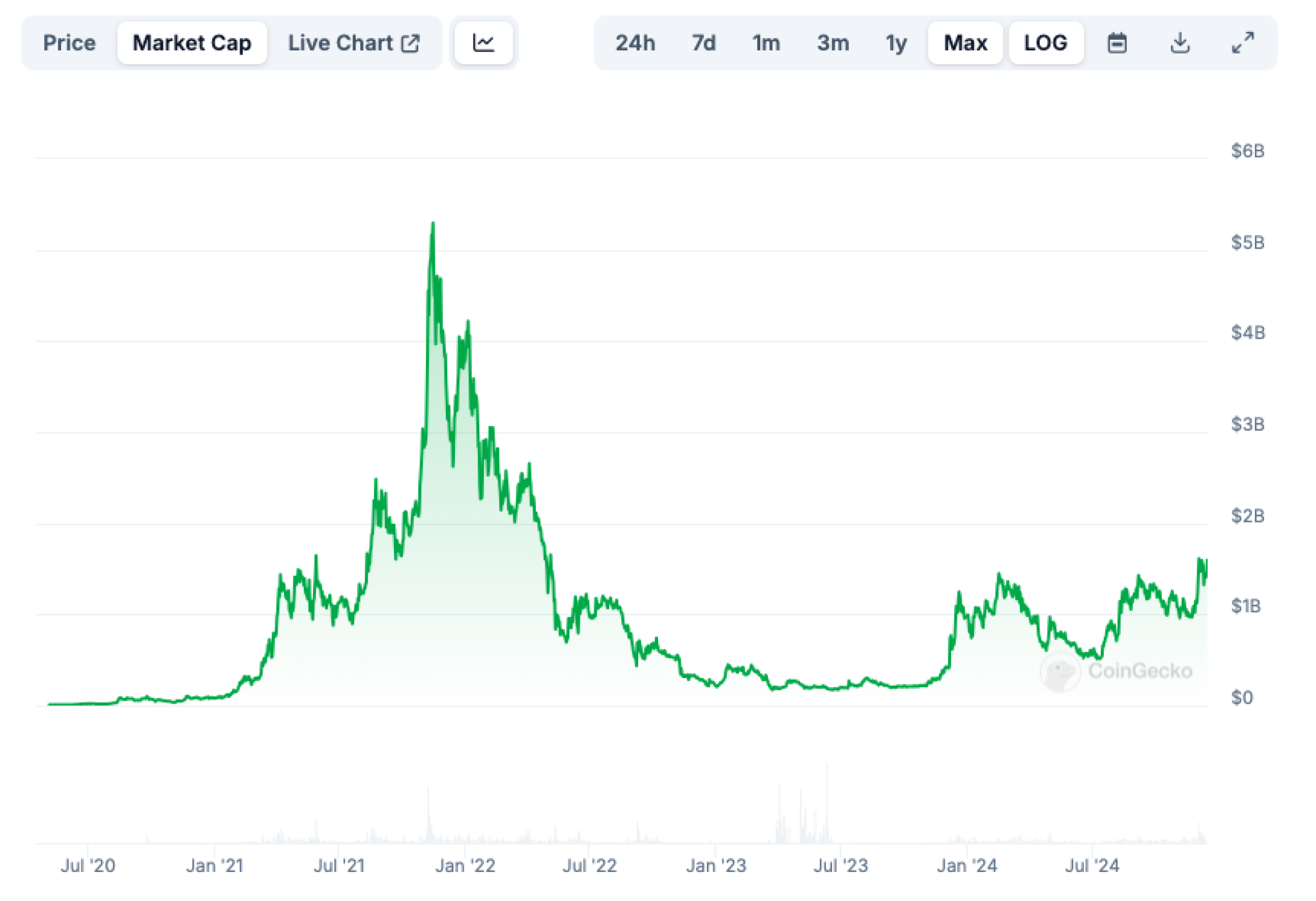Select the Max time range
Screen dimensions: 1316x901
[x=965, y=43]
